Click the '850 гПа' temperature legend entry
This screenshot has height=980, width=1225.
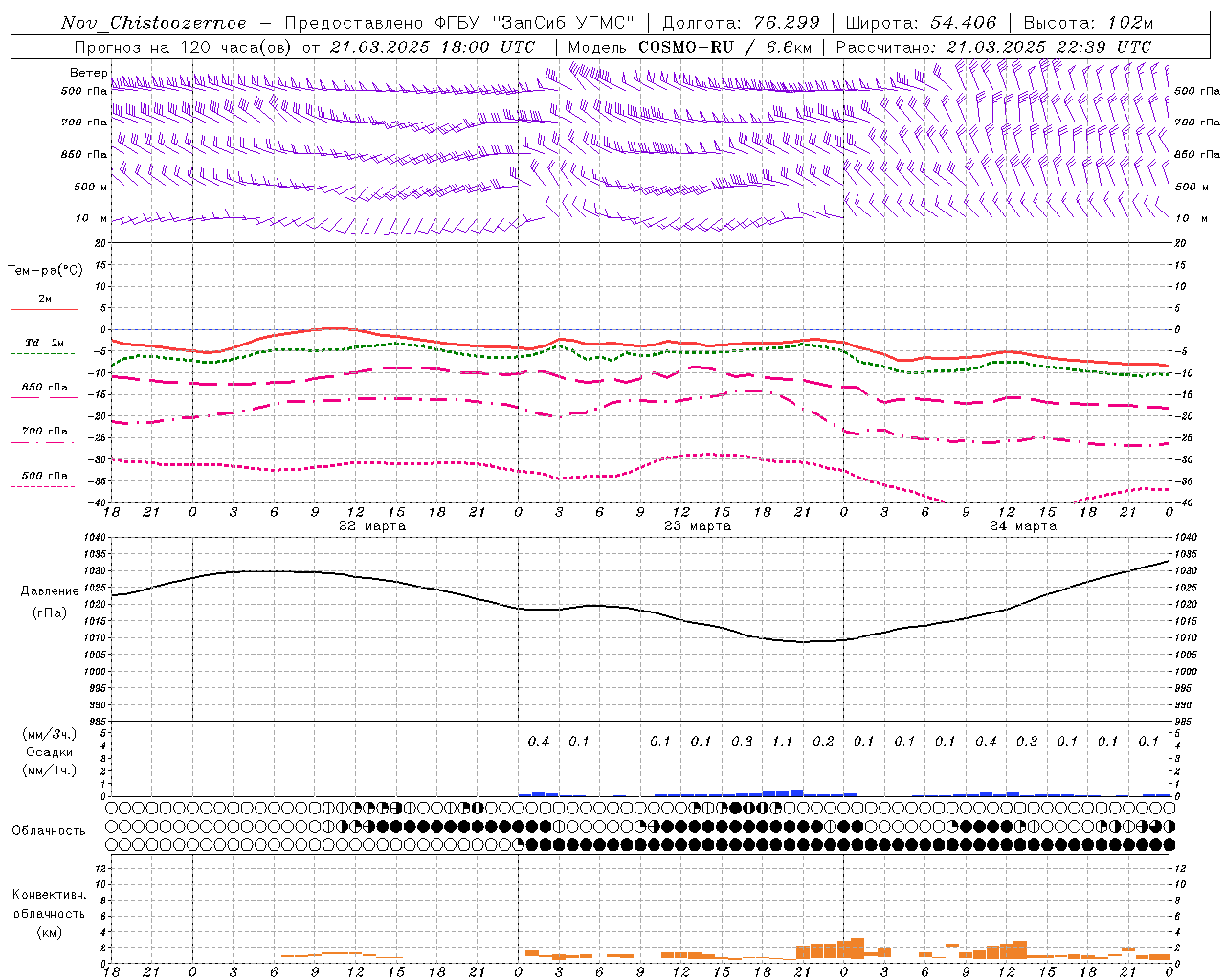click(x=44, y=388)
